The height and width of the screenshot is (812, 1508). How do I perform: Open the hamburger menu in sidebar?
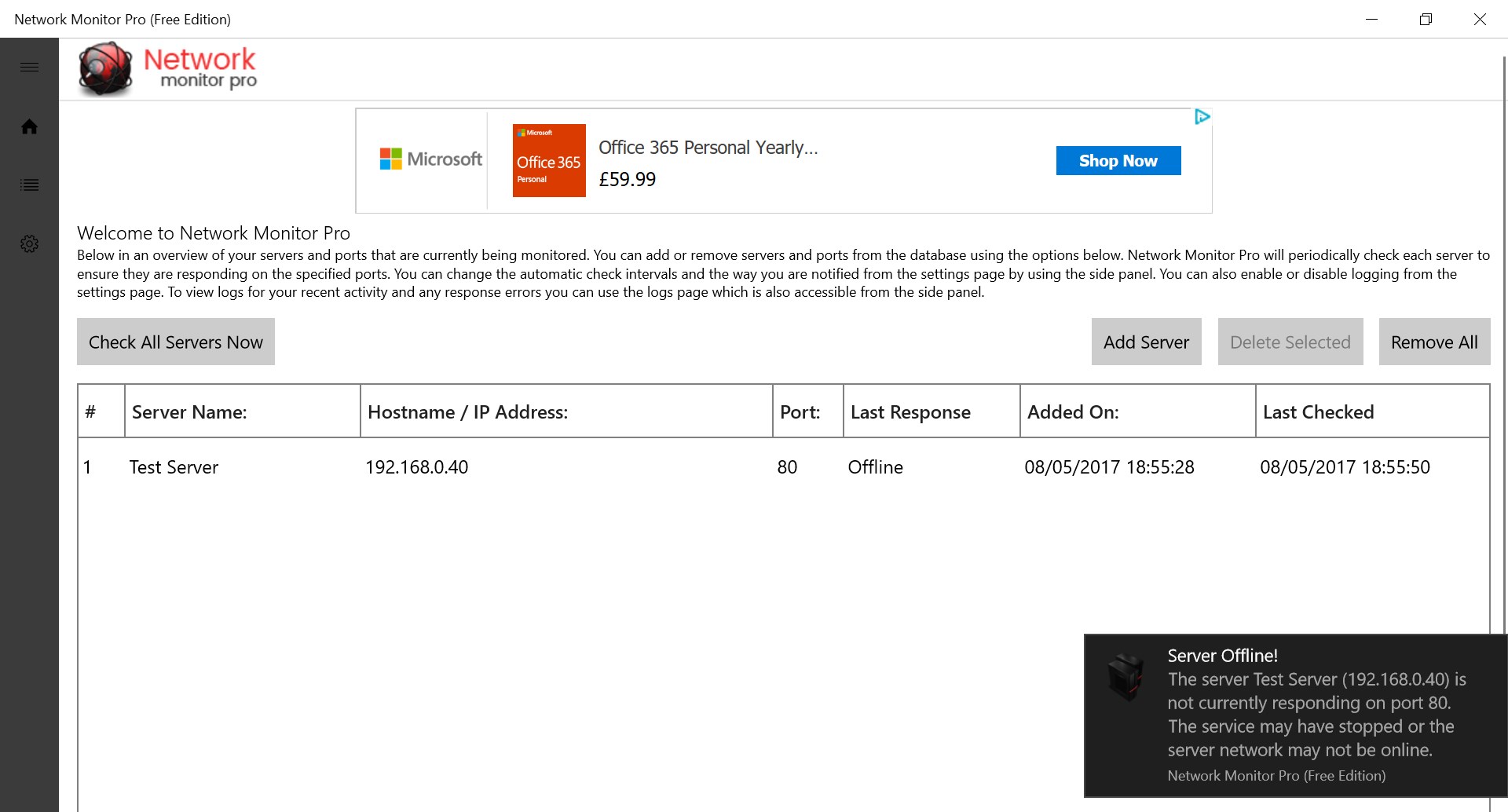pos(29,68)
